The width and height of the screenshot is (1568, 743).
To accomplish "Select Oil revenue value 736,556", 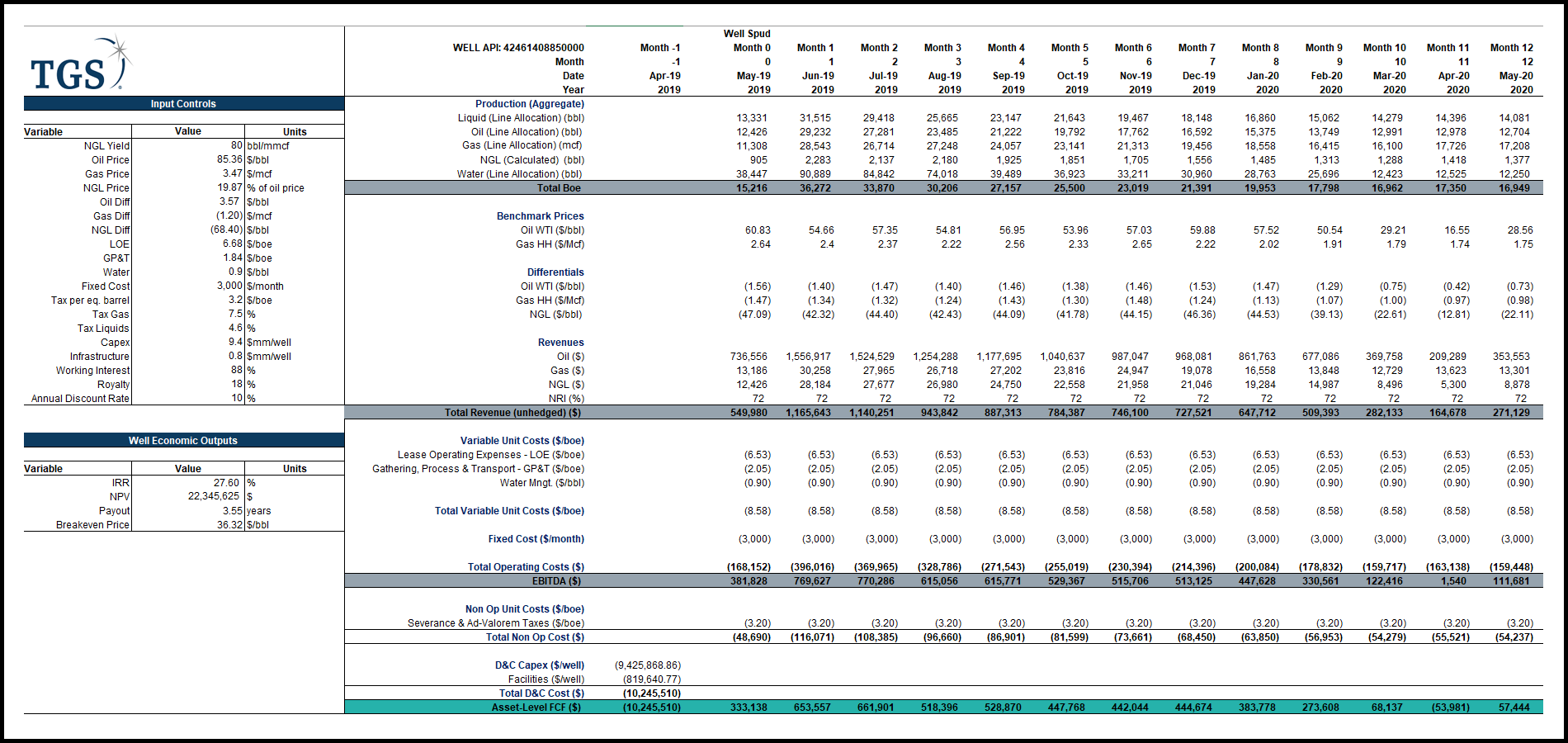I will 749,357.
